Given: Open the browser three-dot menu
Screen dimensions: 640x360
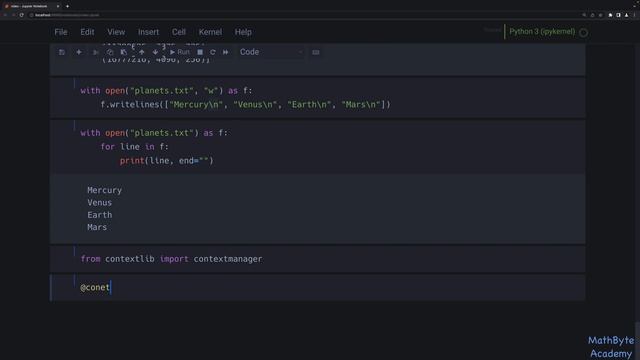Looking at the screenshot, I should coord(635,15).
